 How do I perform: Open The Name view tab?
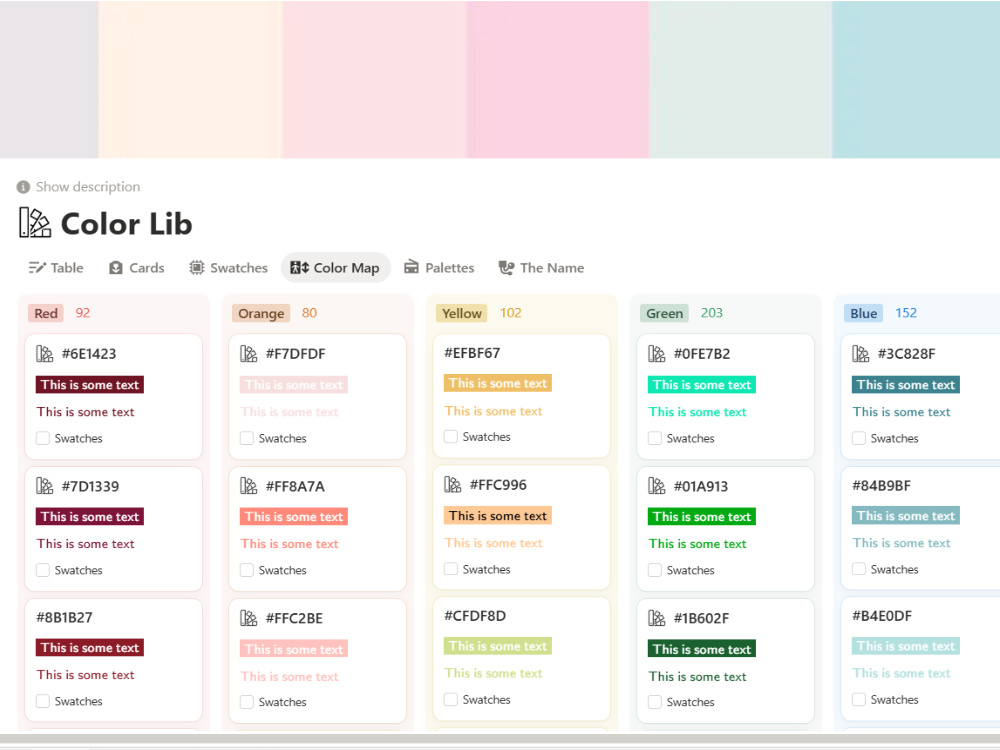tap(541, 268)
